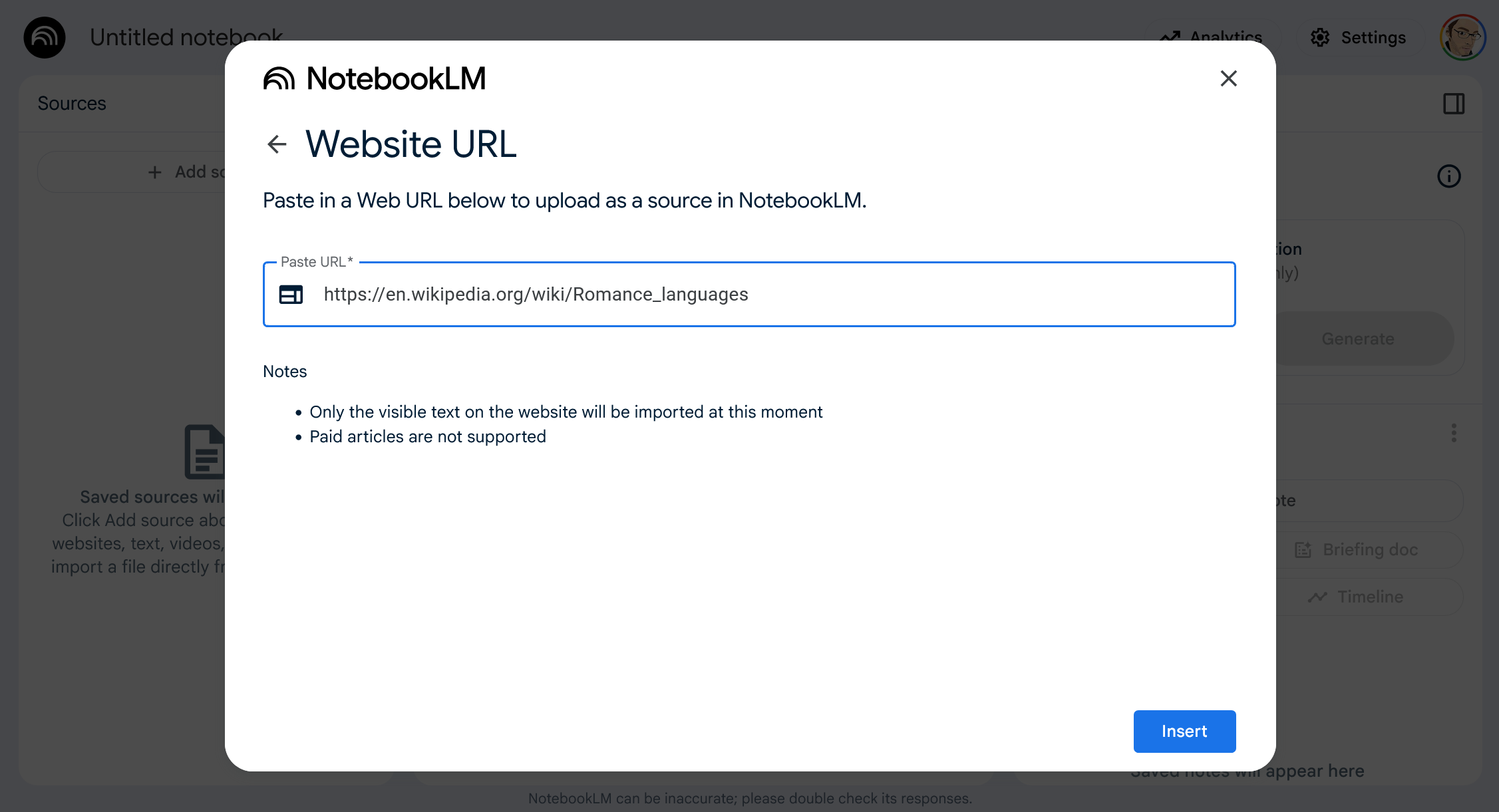Click the info icon in Studio panel
Viewport: 1499px width, 812px height.
click(x=1448, y=176)
